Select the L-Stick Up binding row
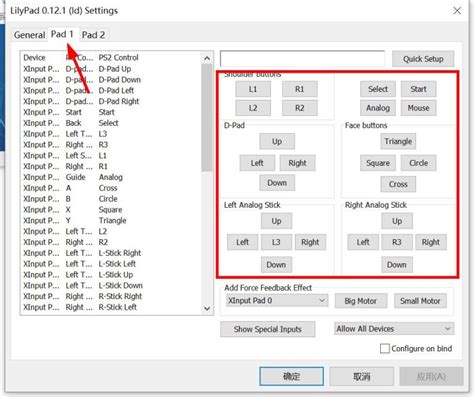 click(x=111, y=275)
